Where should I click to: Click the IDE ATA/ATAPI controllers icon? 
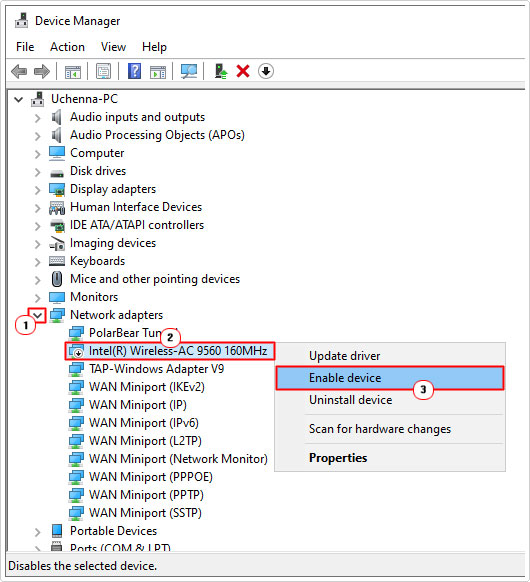(x=57, y=225)
